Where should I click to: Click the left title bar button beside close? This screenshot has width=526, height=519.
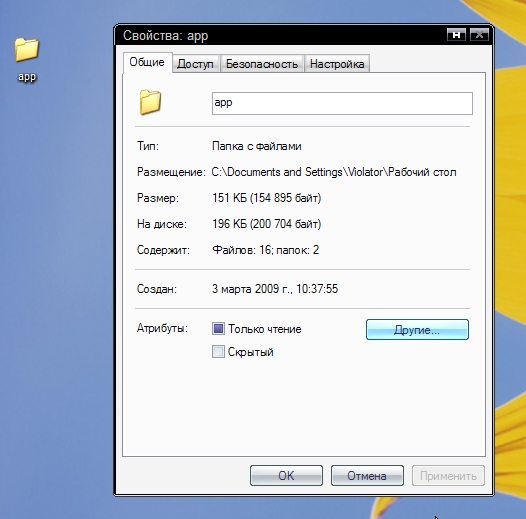pos(456,35)
